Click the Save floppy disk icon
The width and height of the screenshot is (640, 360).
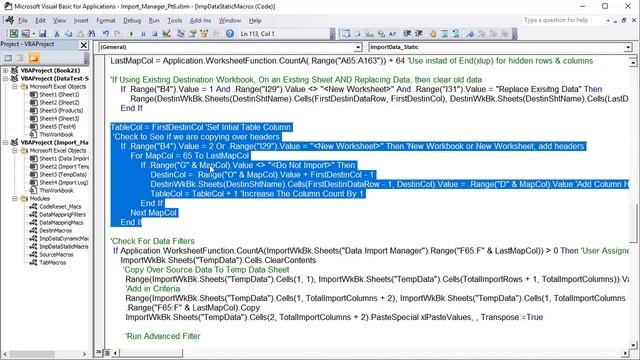(42, 34)
